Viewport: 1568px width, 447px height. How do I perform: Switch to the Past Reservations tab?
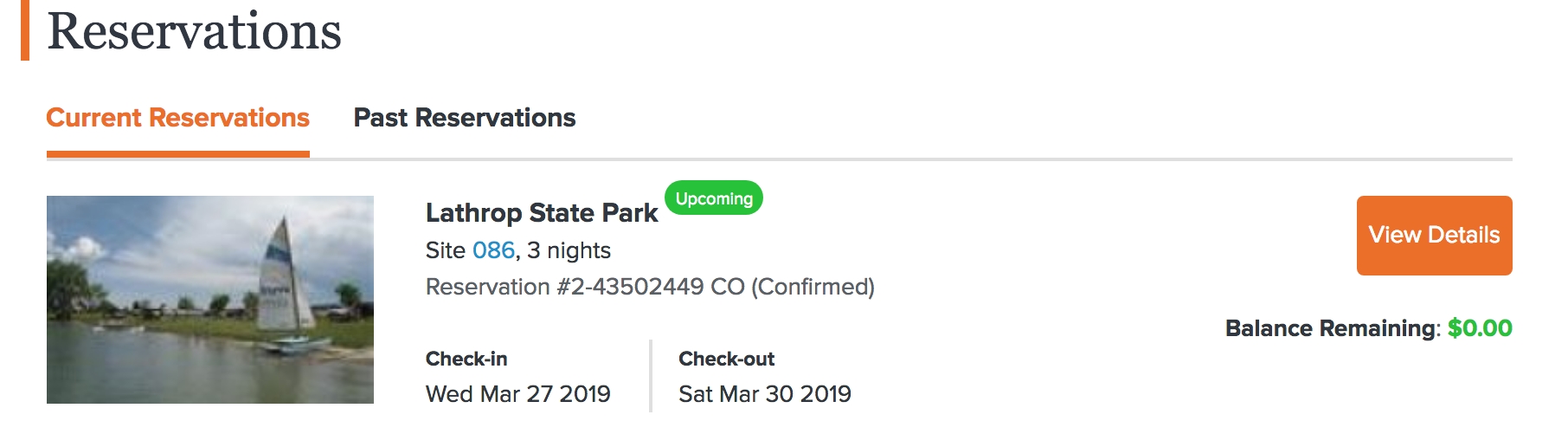(465, 118)
